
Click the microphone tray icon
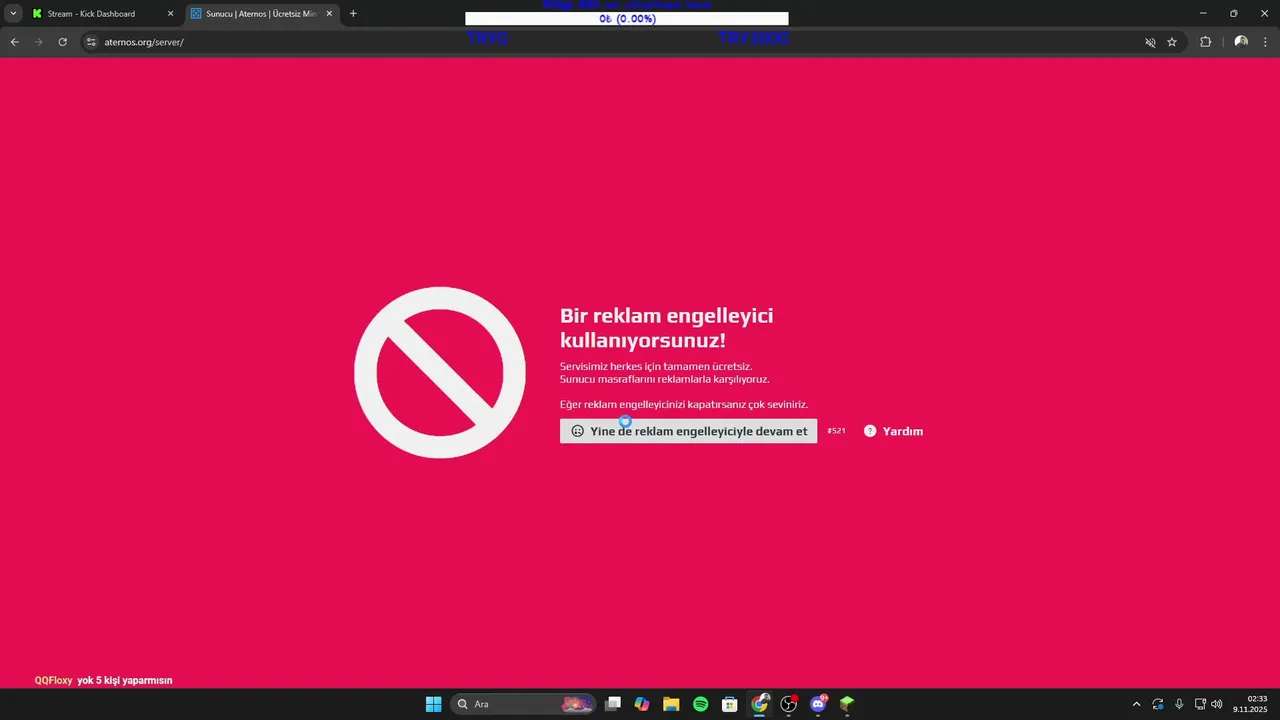tap(1179, 704)
